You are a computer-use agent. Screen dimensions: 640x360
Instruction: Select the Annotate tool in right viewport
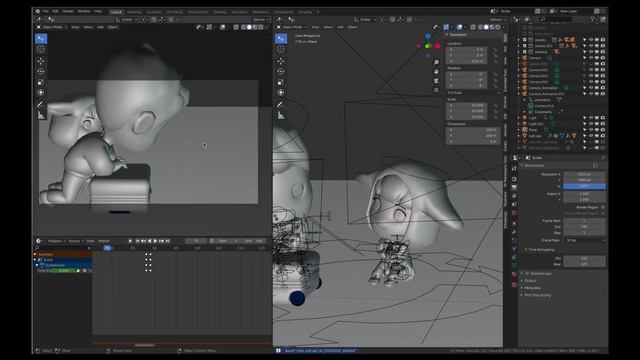[x=281, y=104]
